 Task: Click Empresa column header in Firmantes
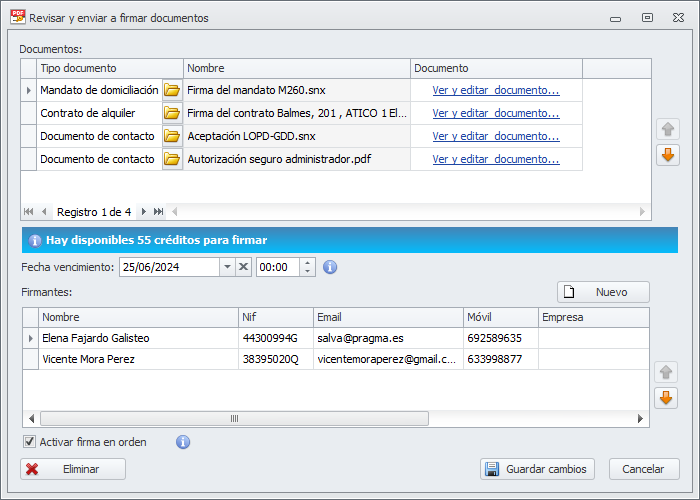[594, 317]
